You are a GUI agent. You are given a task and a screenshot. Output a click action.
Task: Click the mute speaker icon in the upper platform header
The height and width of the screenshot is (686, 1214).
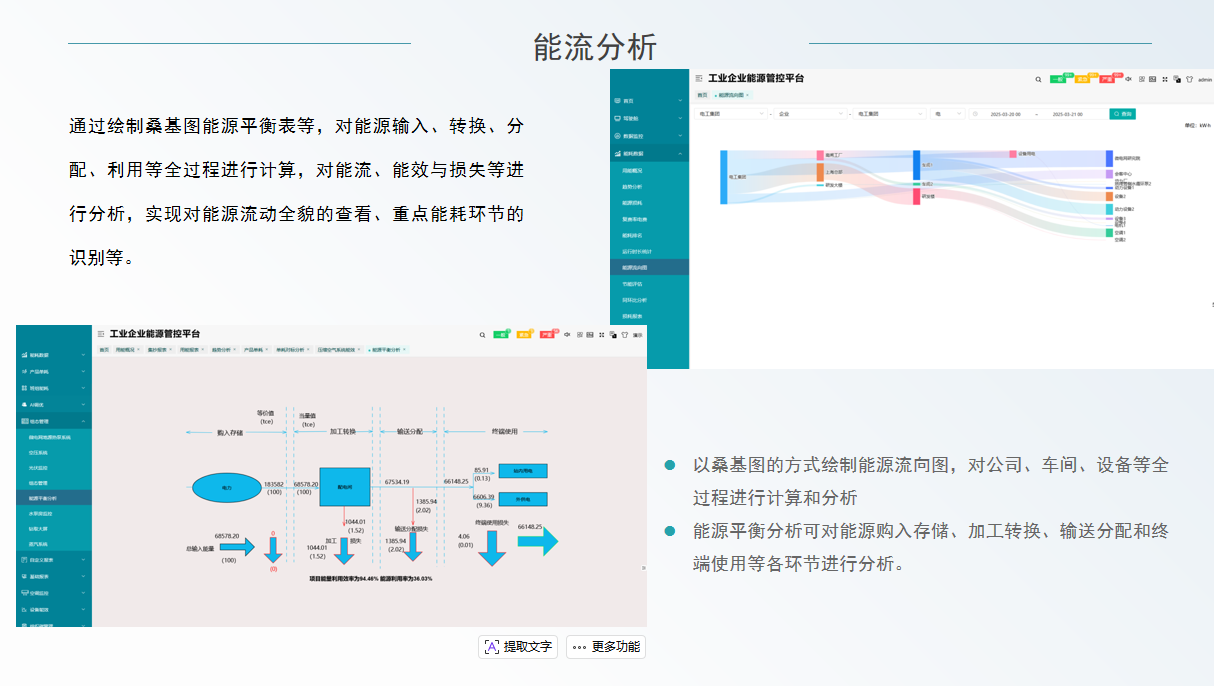coord(1128,79)
